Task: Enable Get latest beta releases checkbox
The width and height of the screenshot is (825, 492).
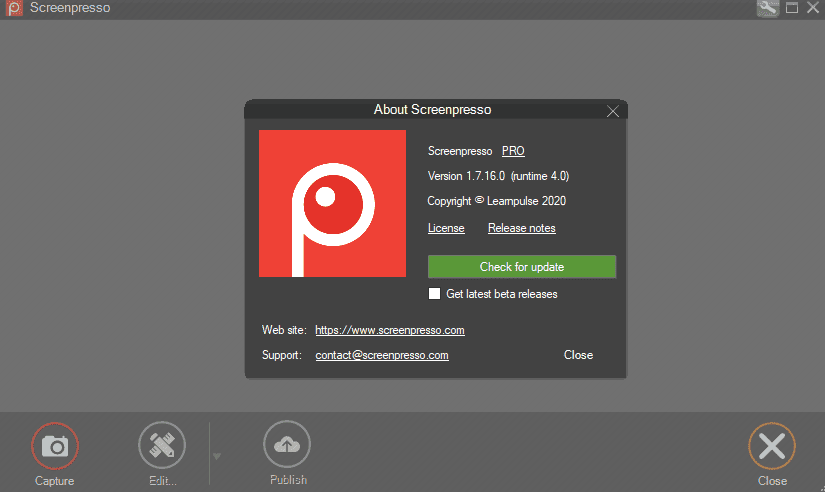Action: click(x=434, y=294)
